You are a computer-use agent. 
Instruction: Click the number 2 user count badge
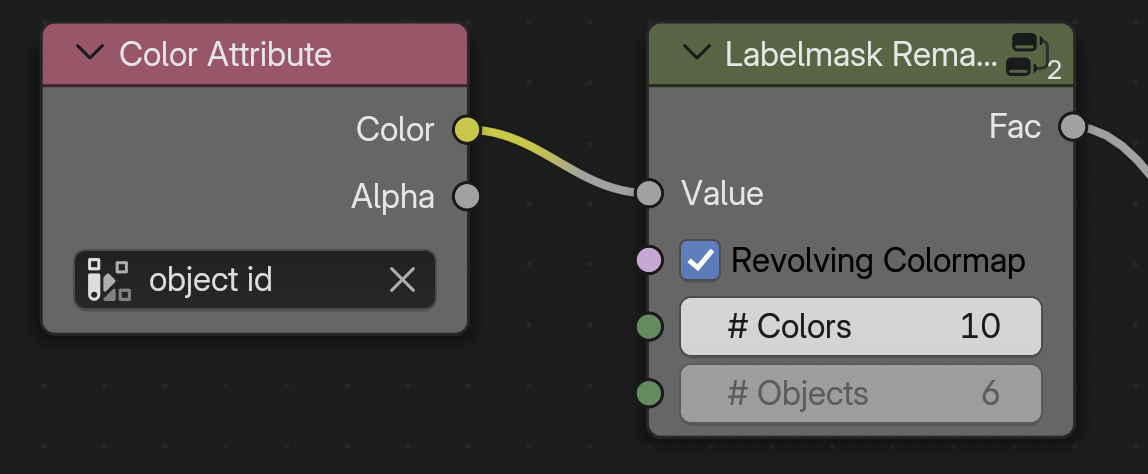coord(1054,70)
